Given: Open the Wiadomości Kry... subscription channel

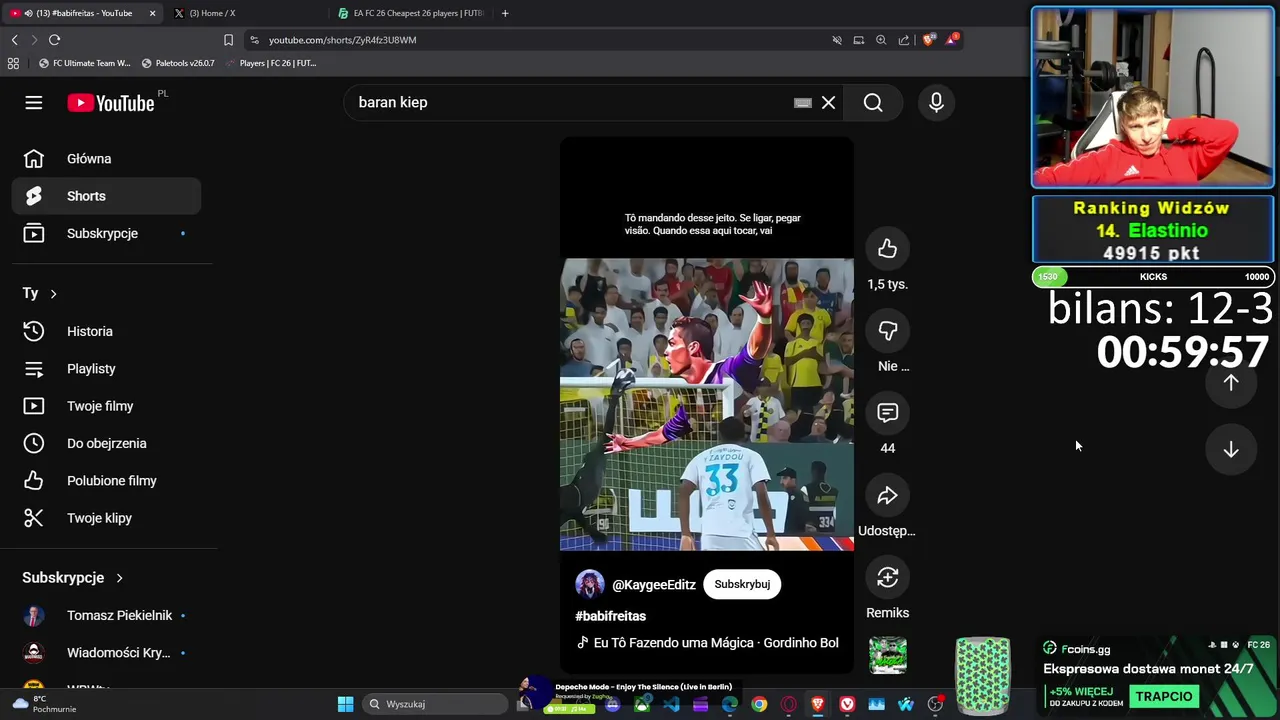Looking at the screenshot, I should click(106, 652).
